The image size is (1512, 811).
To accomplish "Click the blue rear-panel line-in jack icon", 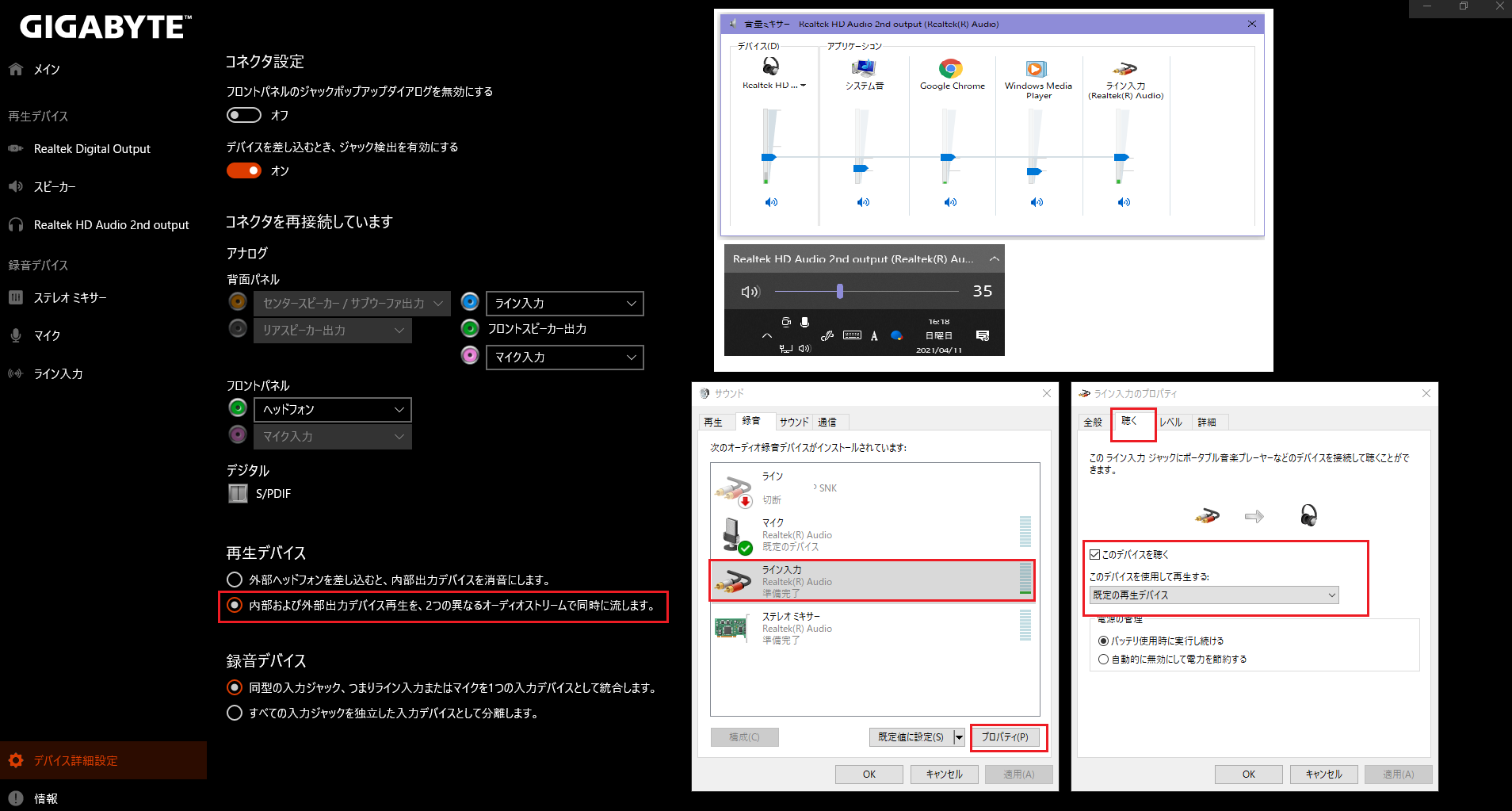I will point(470,302).
